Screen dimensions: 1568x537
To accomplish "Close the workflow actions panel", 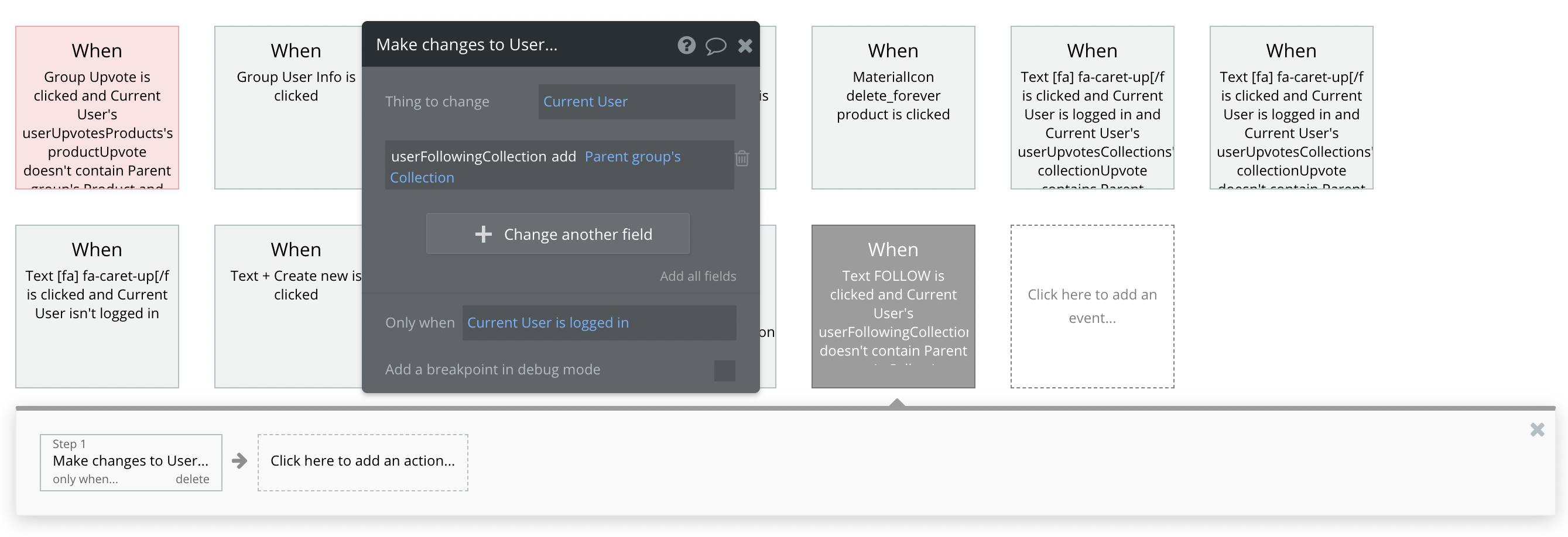I will (x=1537, y=429).
